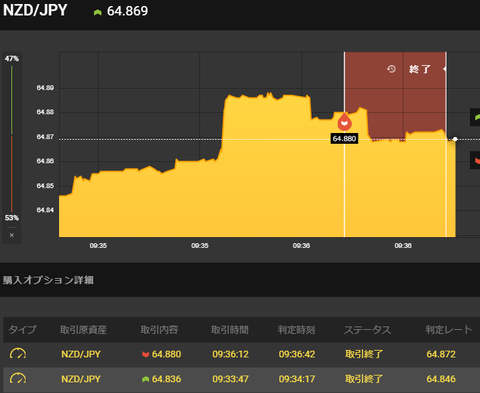Click the 取引時間 column header

tap(230, 330)
